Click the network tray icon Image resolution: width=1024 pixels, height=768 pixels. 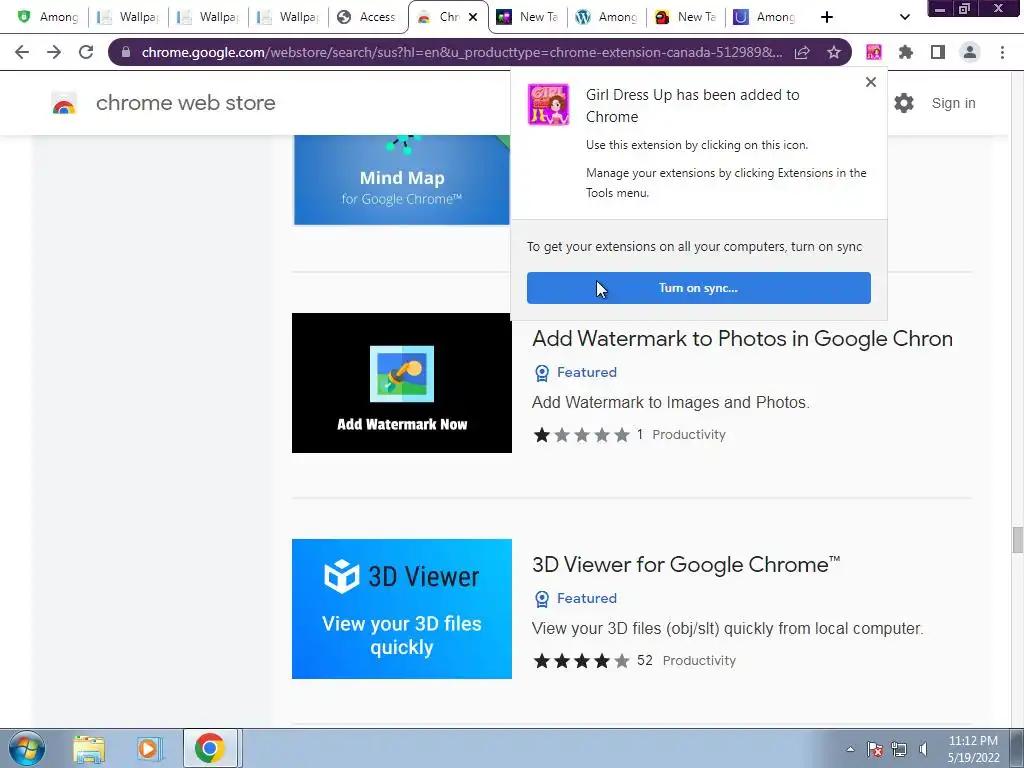point(899,749)
